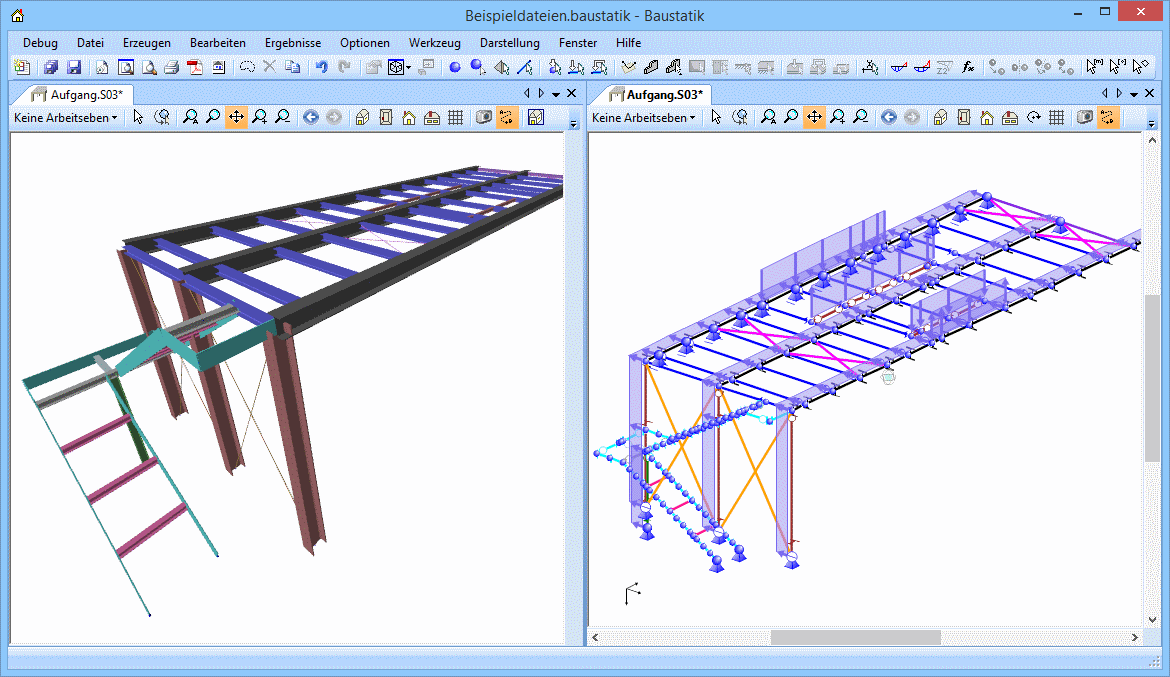
Task: Click the blue node sphere icon
Action: pos(454,68)
